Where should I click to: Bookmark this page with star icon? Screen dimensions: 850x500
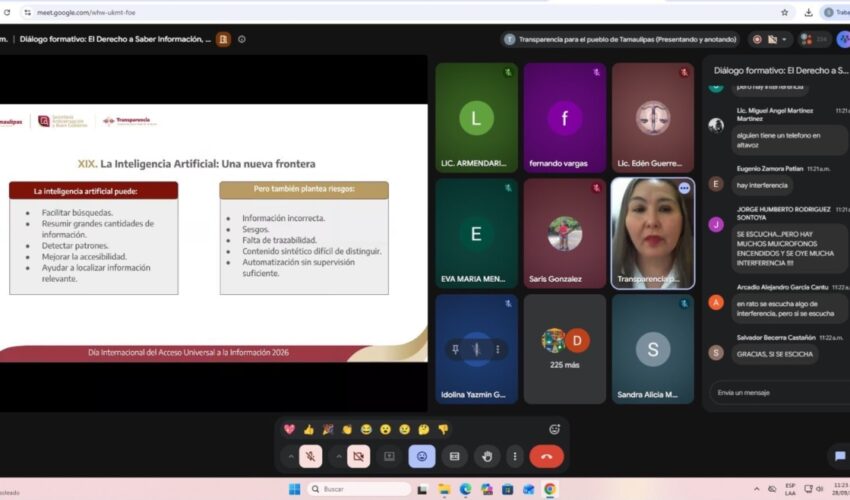[784, 12]
